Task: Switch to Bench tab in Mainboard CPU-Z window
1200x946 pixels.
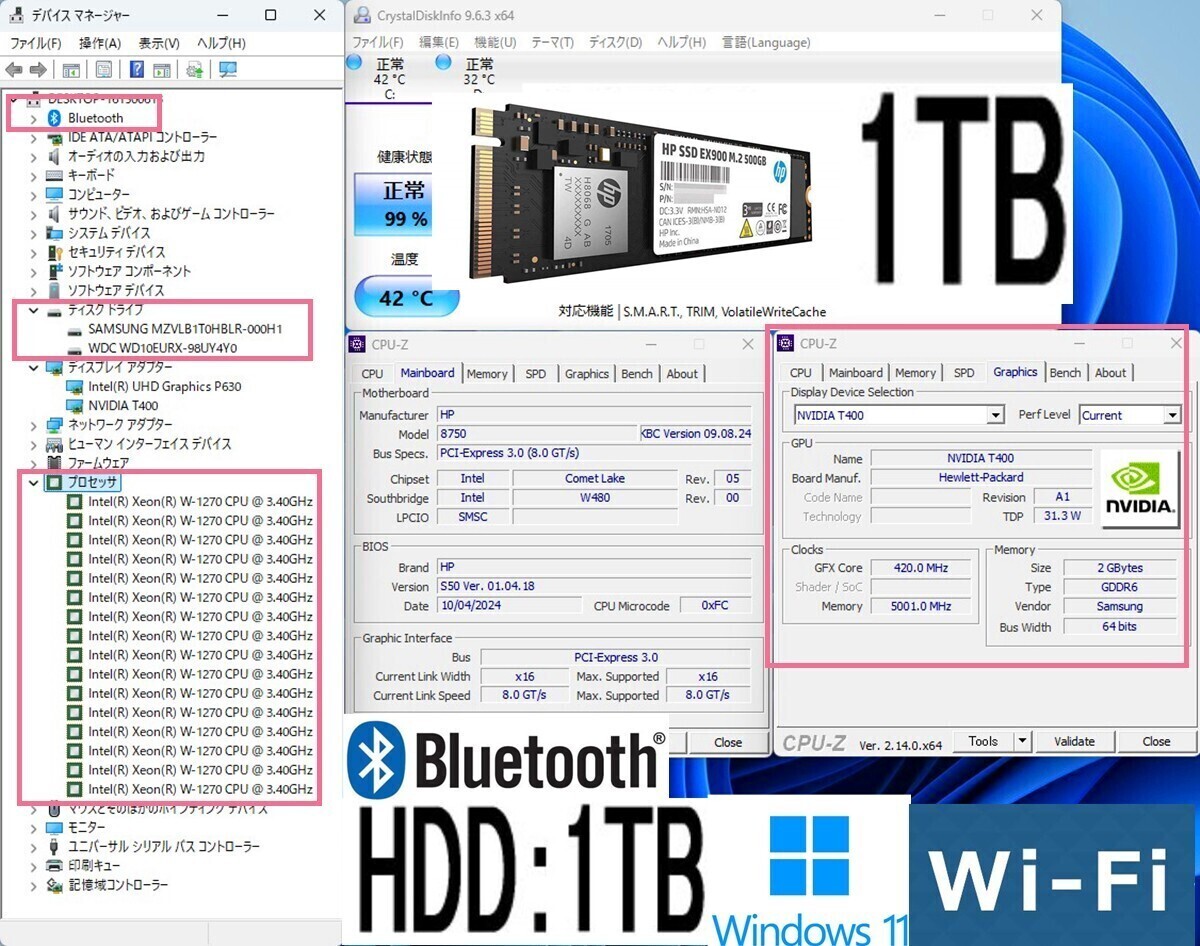Action: pyautogui.click(x=637, y=374)
